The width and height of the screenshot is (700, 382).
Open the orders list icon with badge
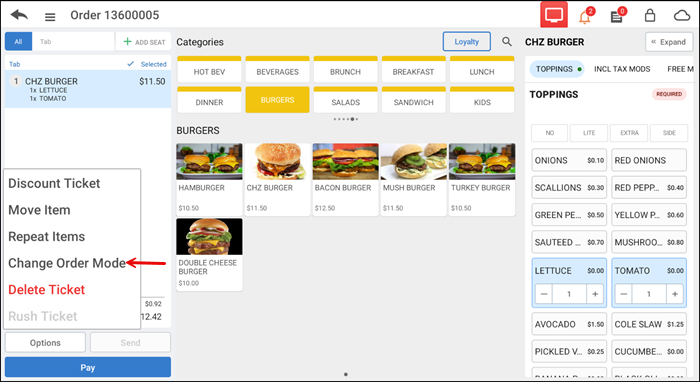tap(617, 17)
